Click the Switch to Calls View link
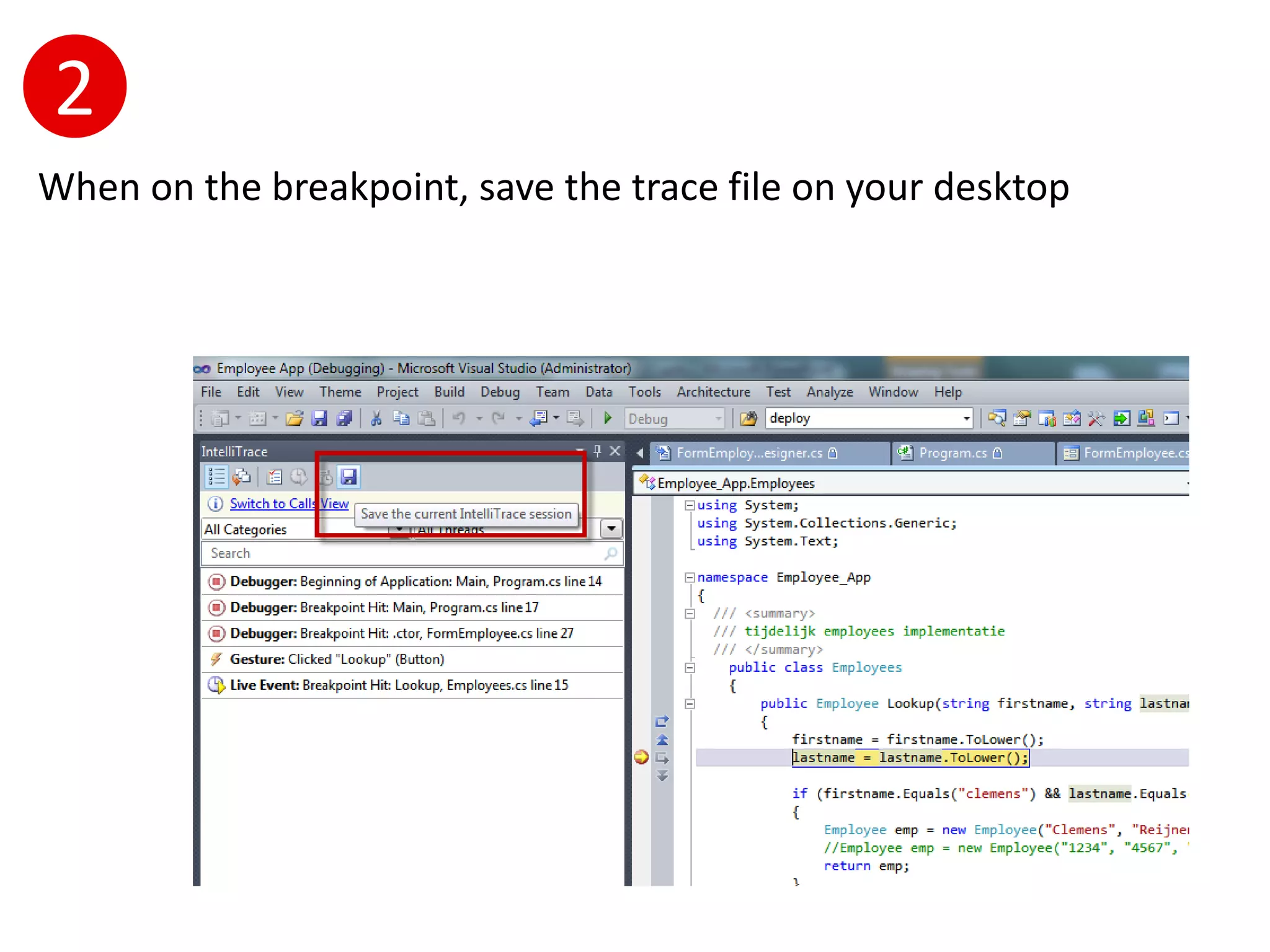The height and width of the screenshot is (952, 1270). pos(289,504)
